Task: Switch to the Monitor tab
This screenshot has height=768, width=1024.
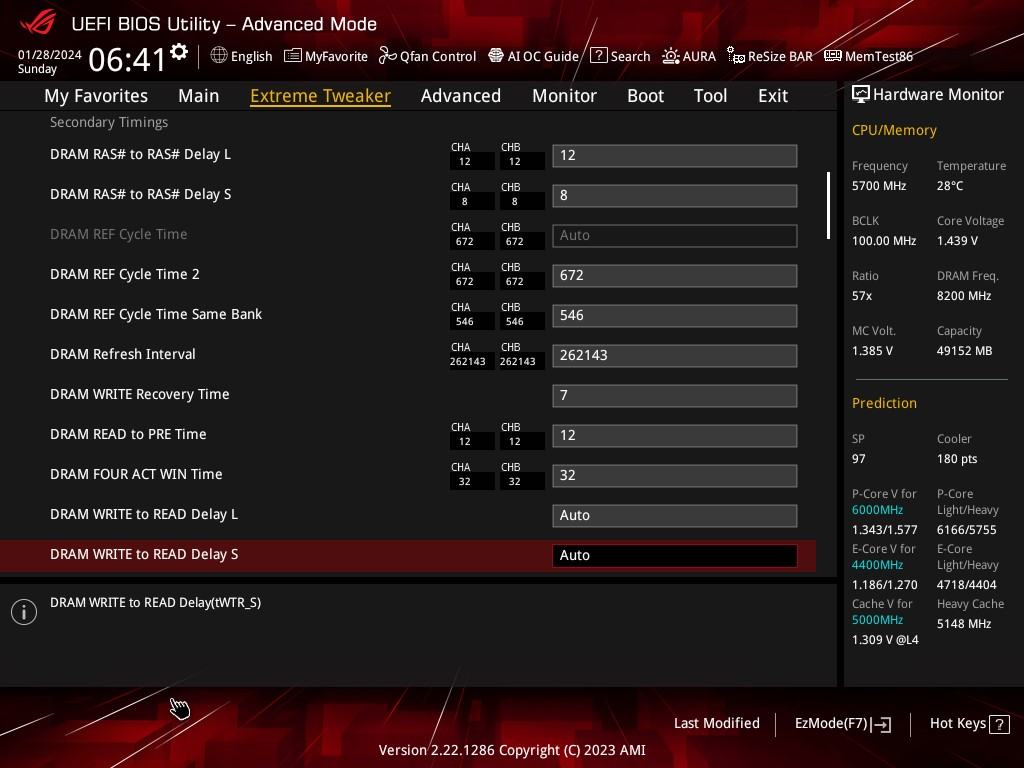Action: click(564, 96)
